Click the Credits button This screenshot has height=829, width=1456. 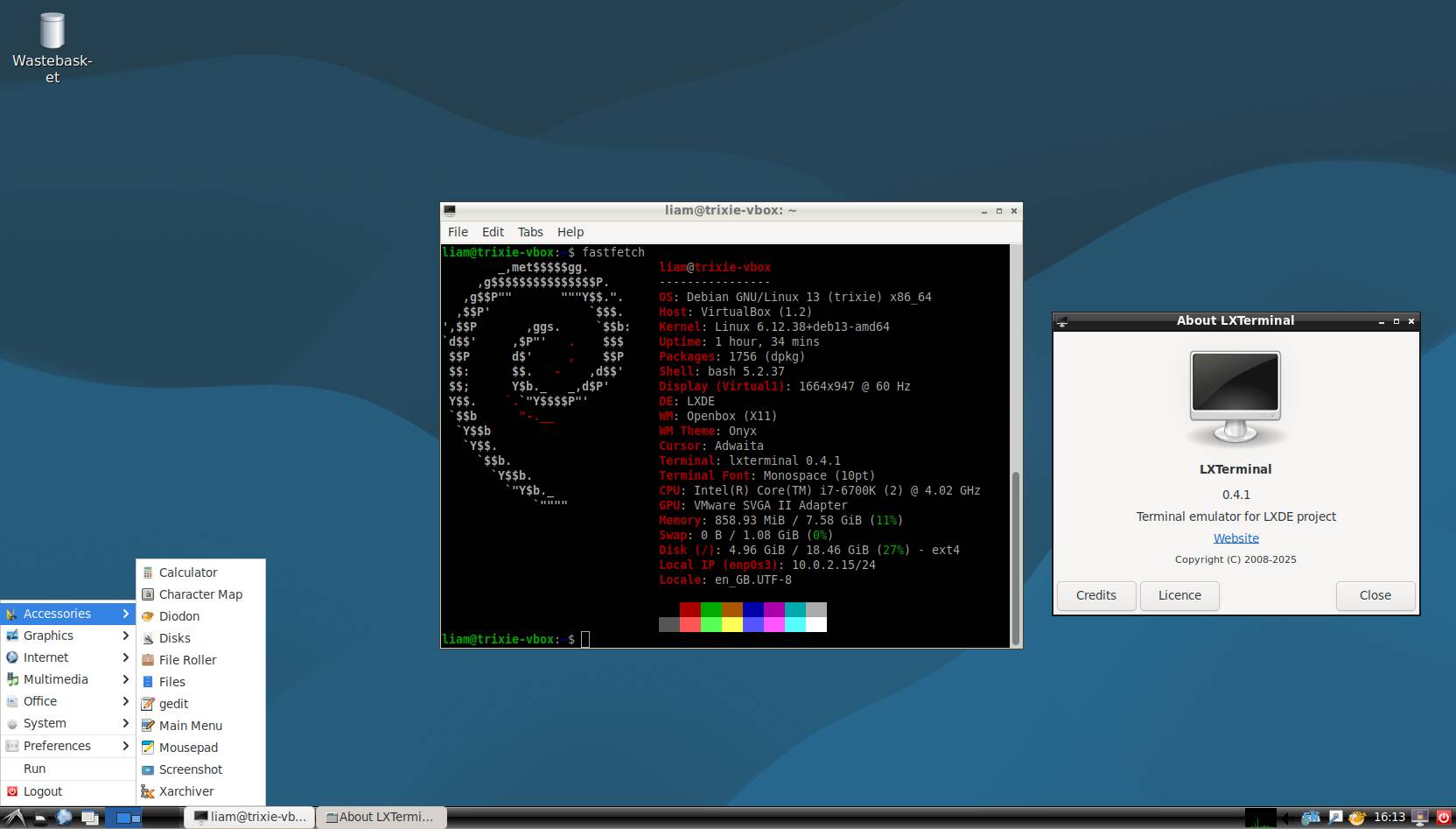(x=1095, y=595)
